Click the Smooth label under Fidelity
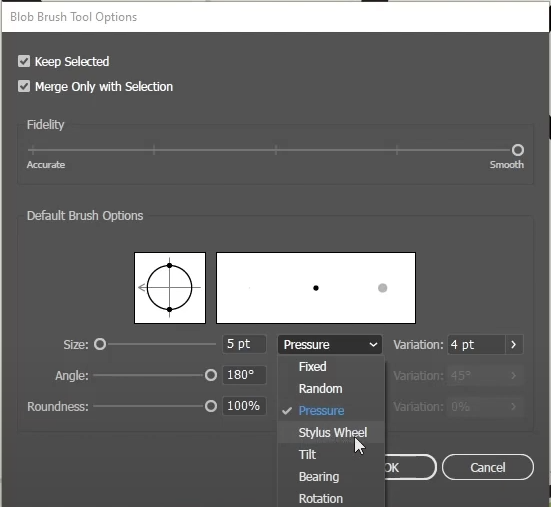This screenshot has width=551, height=507. (x=507, y=164)
